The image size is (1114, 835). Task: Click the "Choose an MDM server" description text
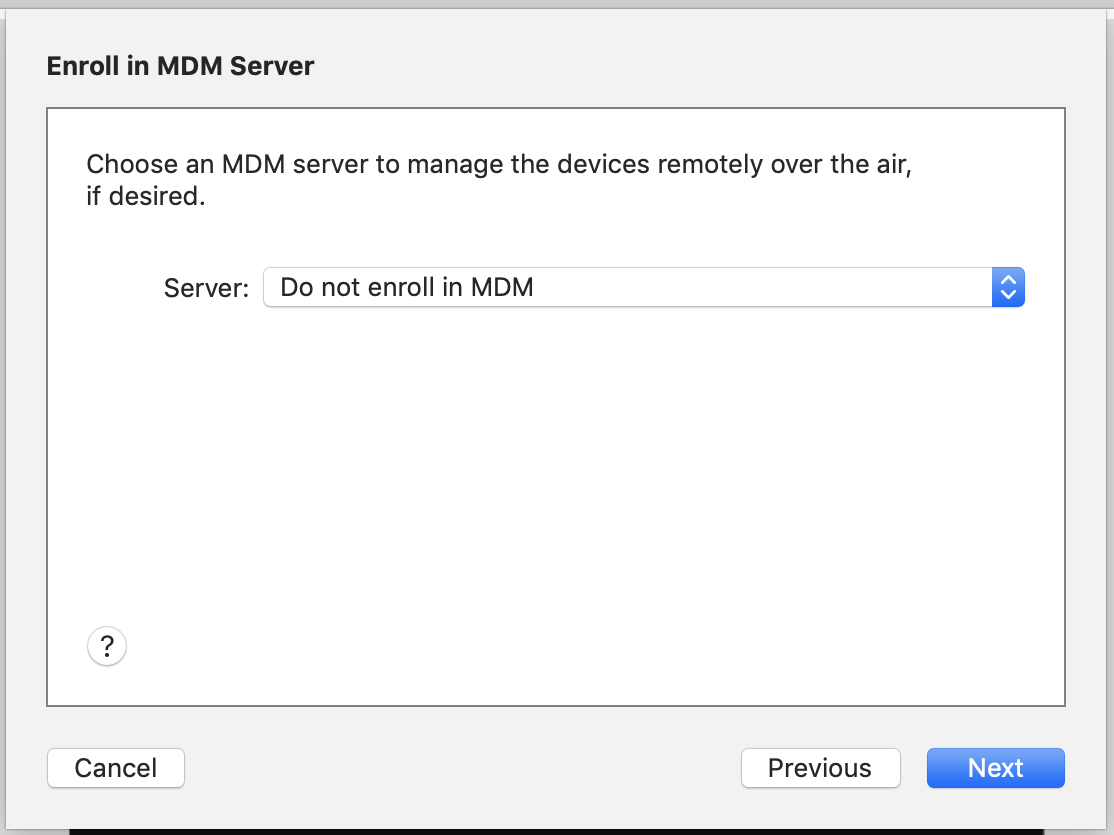498,165
